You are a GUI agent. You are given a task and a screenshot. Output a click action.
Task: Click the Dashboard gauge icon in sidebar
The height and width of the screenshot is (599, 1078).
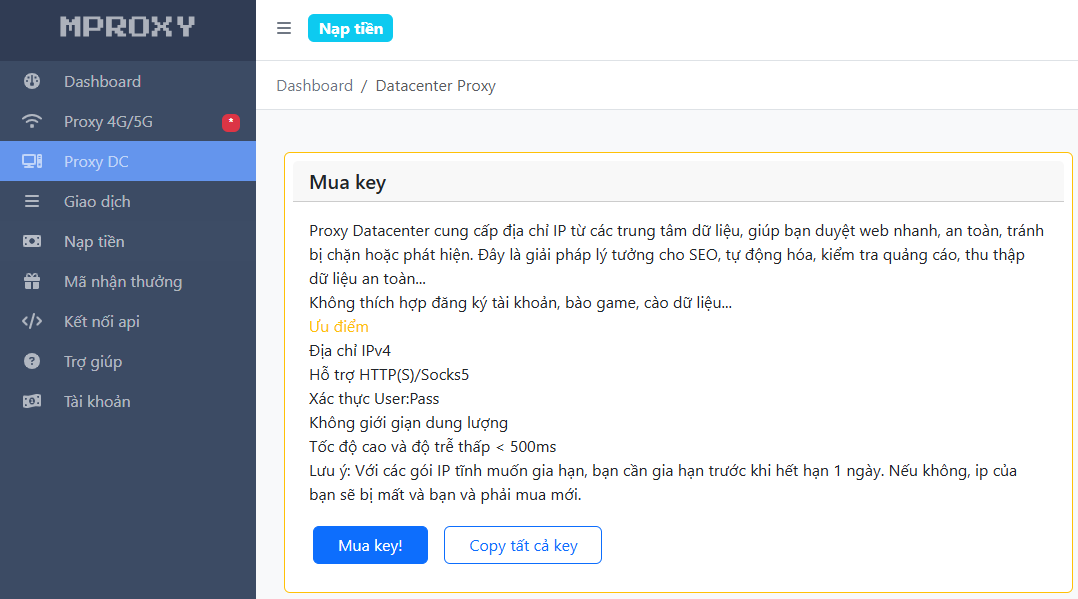[32, 82]
